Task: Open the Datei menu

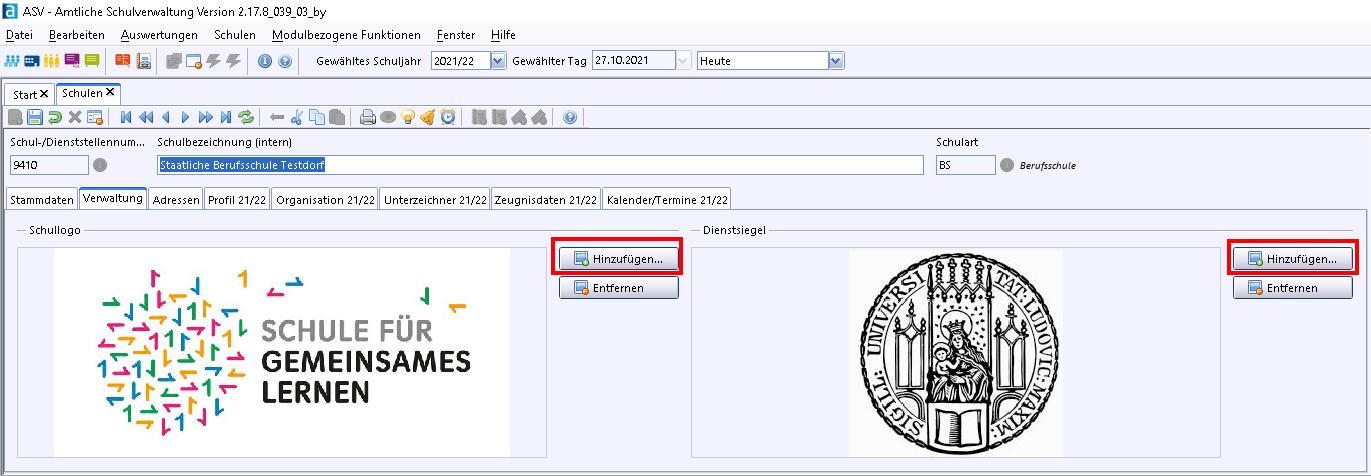Action: (19, 35)
